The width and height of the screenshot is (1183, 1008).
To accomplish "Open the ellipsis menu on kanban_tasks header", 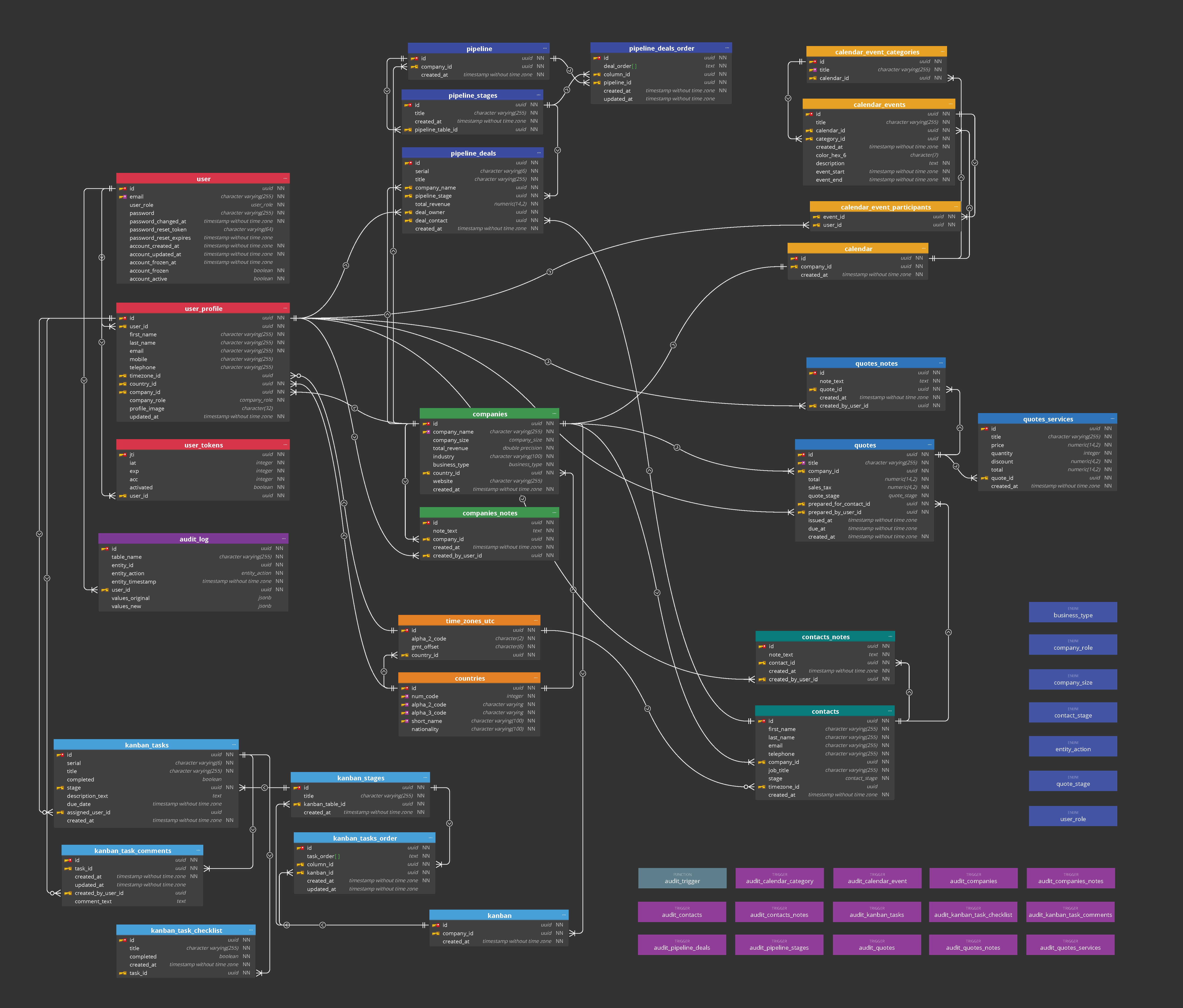I will (234, 745).
